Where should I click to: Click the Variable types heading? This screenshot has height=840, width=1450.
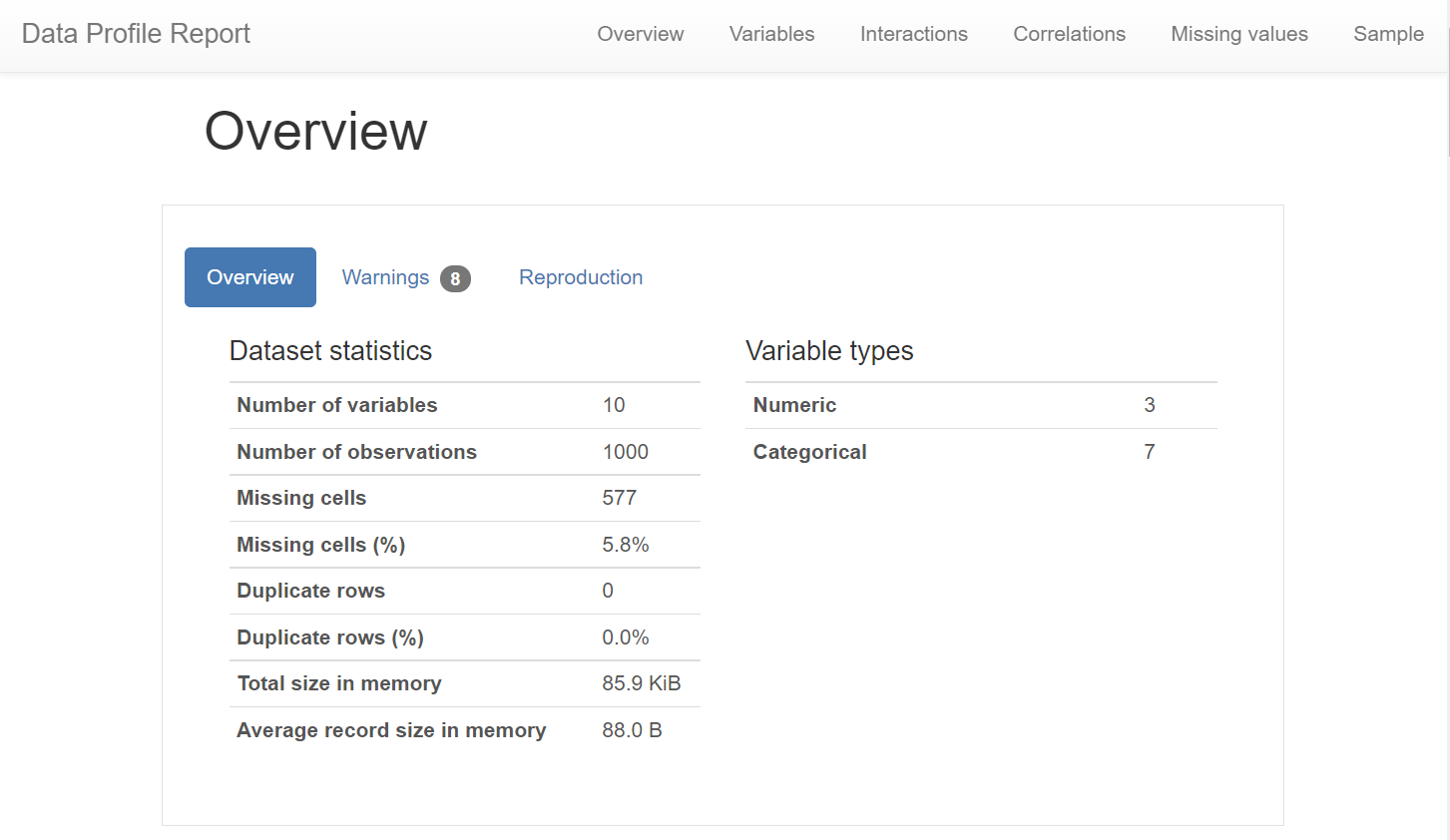(829, 351)
